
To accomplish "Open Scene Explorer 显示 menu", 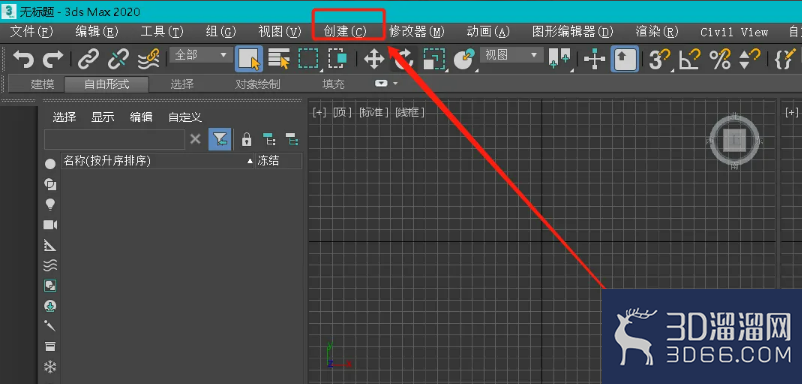I will click(x=103, y=117).
